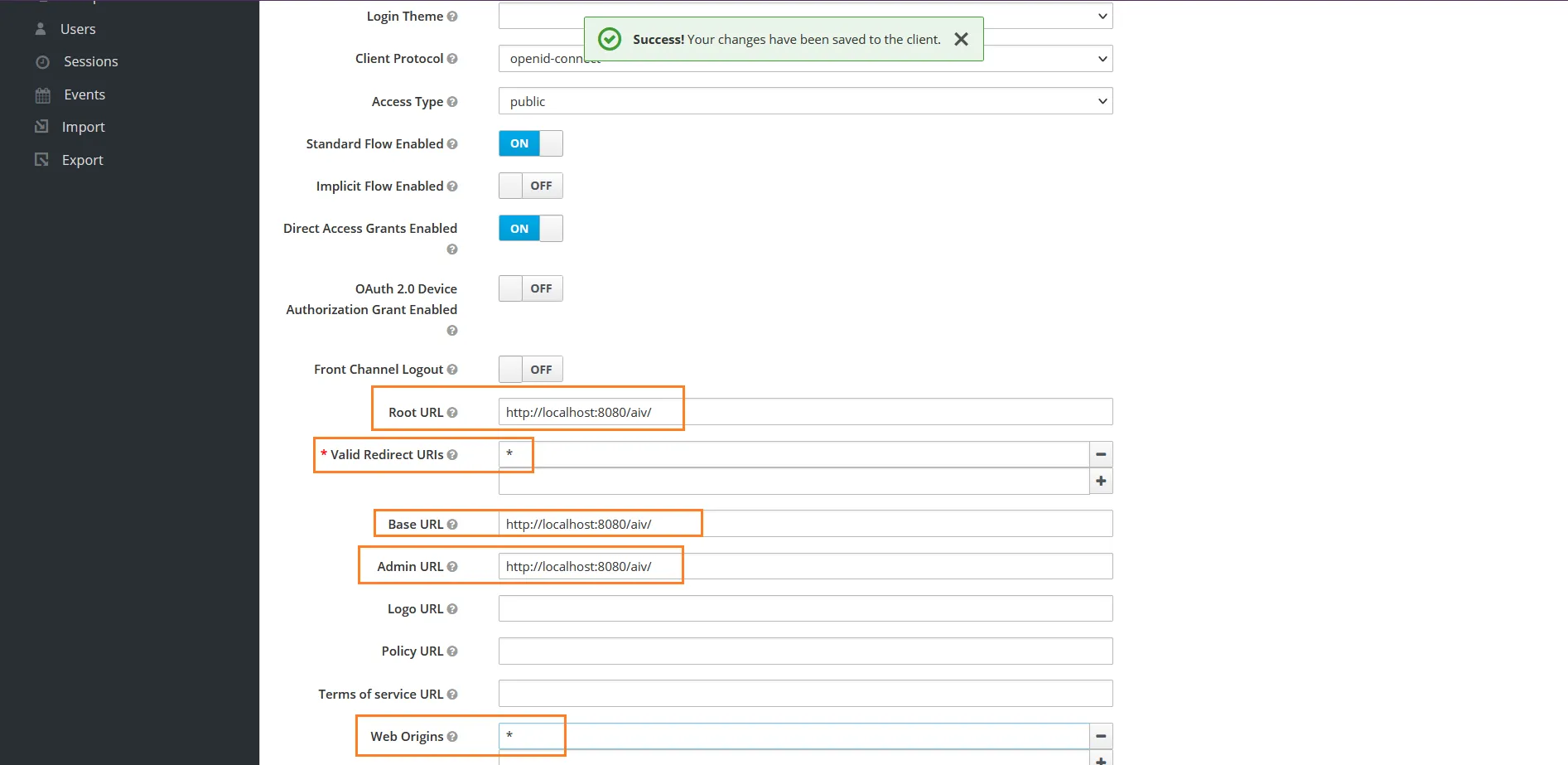Show help for Web Origins

tap(452, 736)
